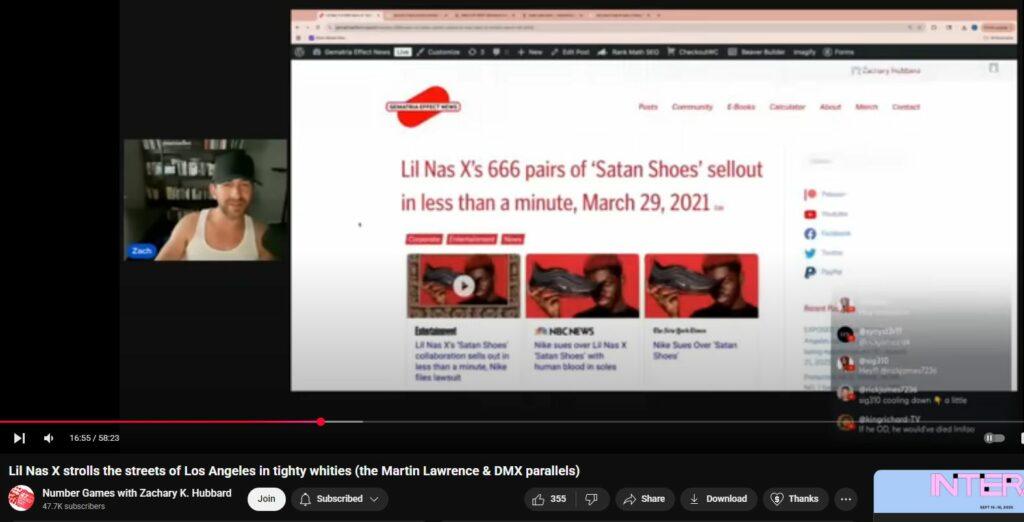The height and width of the screenshot is (522, 1024).
Task: Click the YouTube icon in sidebar
Action: click(810, 214)
